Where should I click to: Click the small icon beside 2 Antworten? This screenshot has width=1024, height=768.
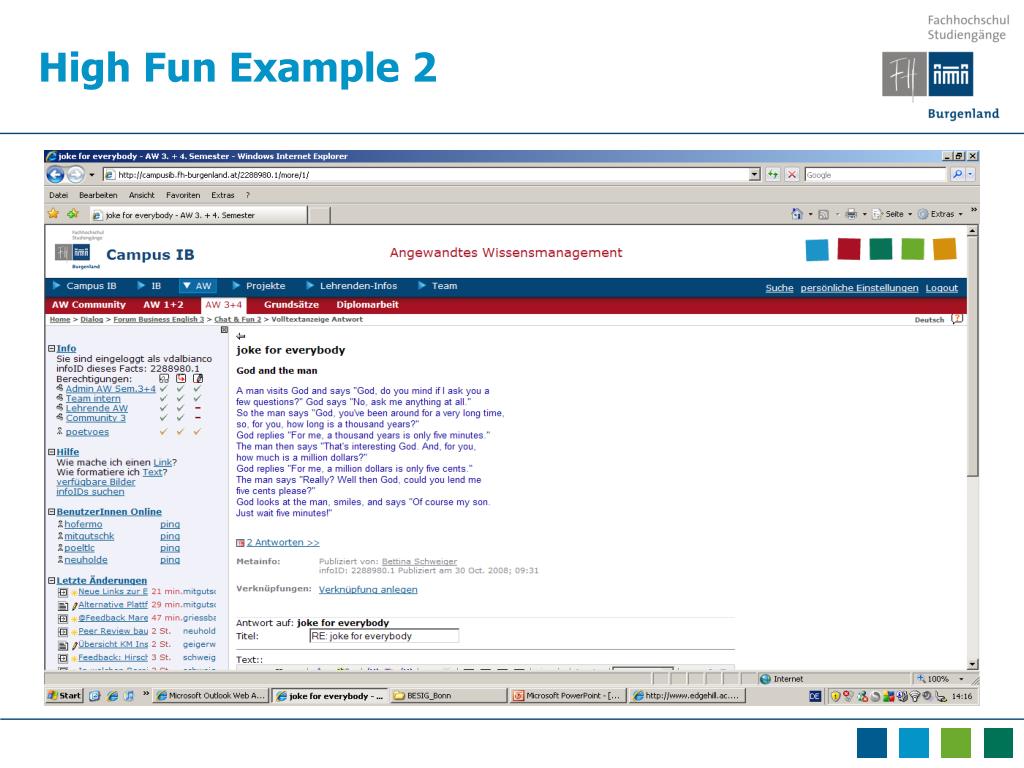click(240, 543)
